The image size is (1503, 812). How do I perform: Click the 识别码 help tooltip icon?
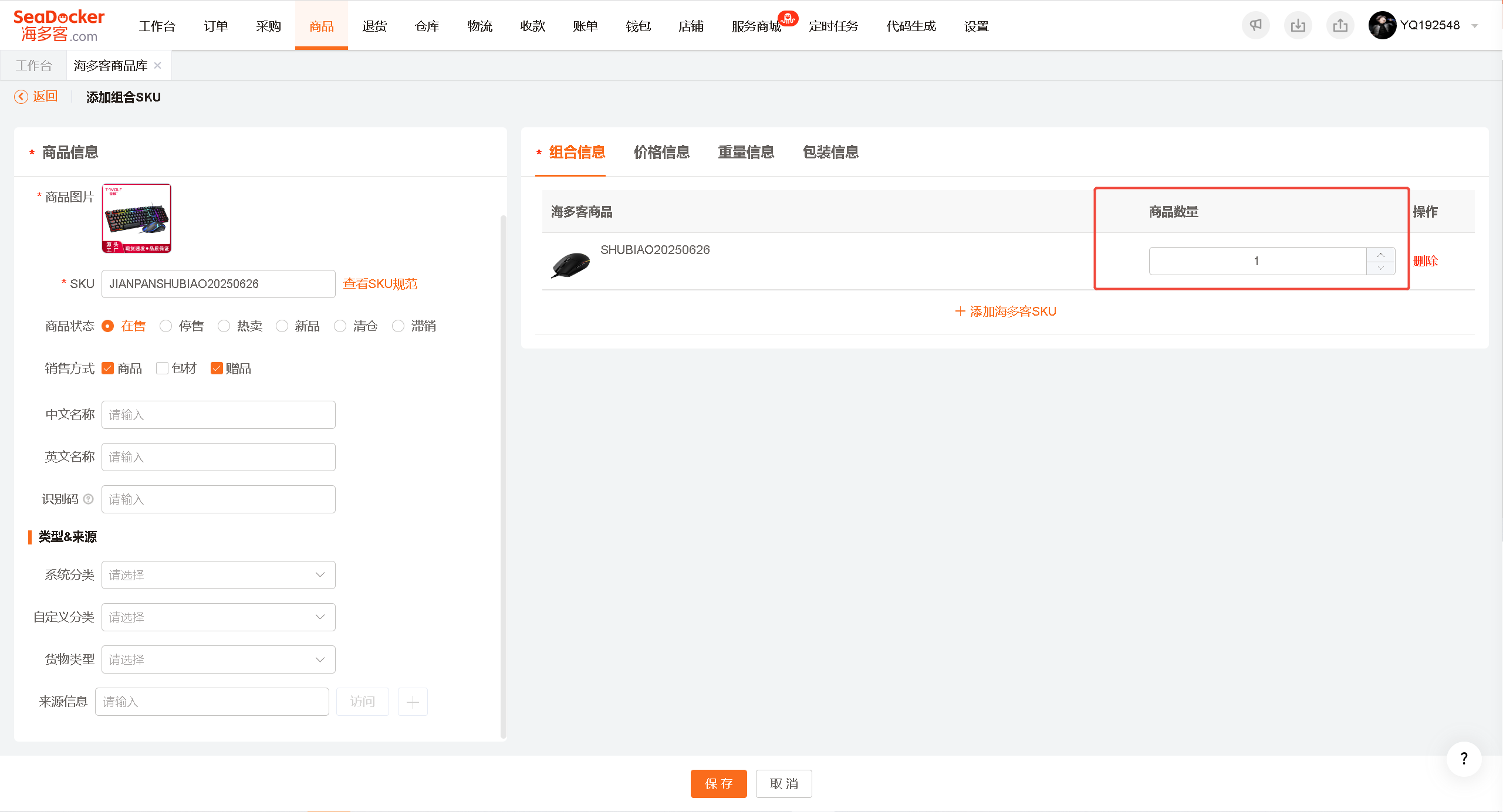click(89, 499)
